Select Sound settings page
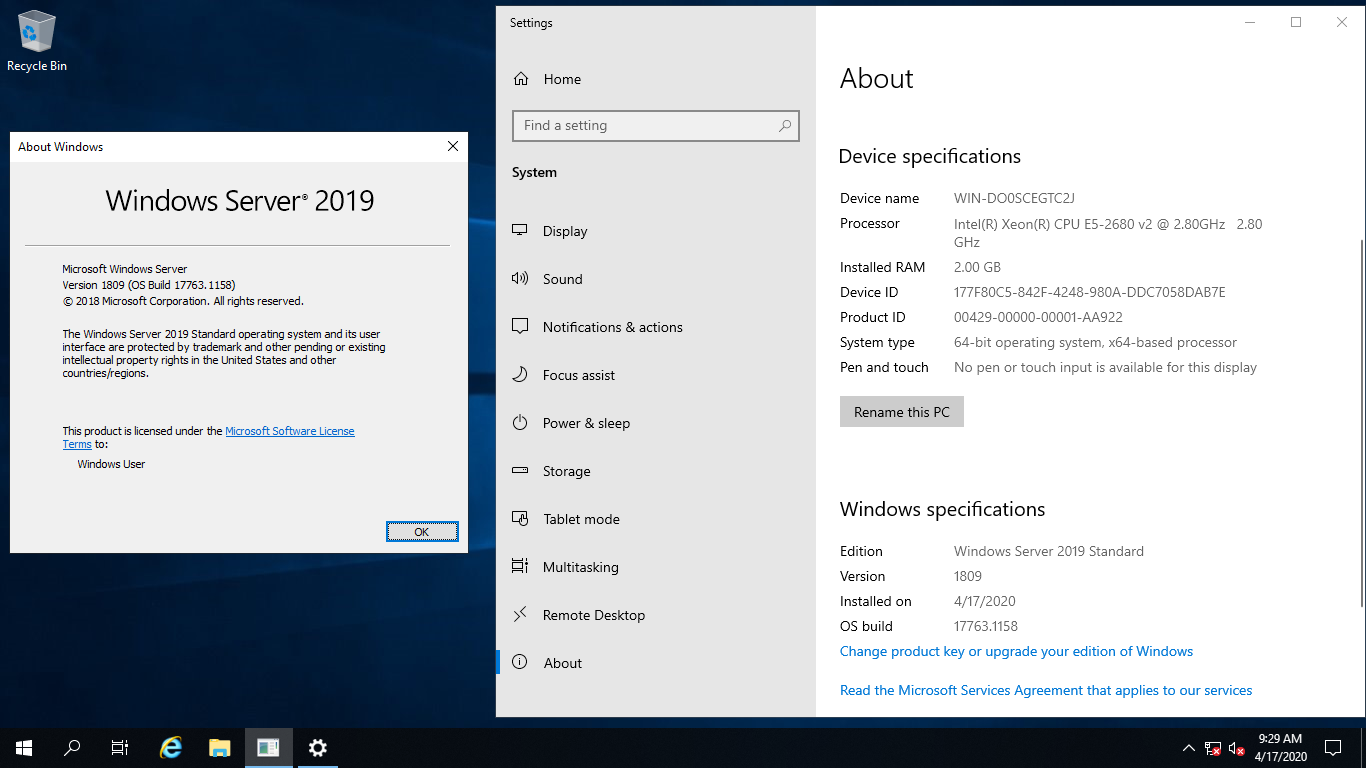 [x=656, y=279]
